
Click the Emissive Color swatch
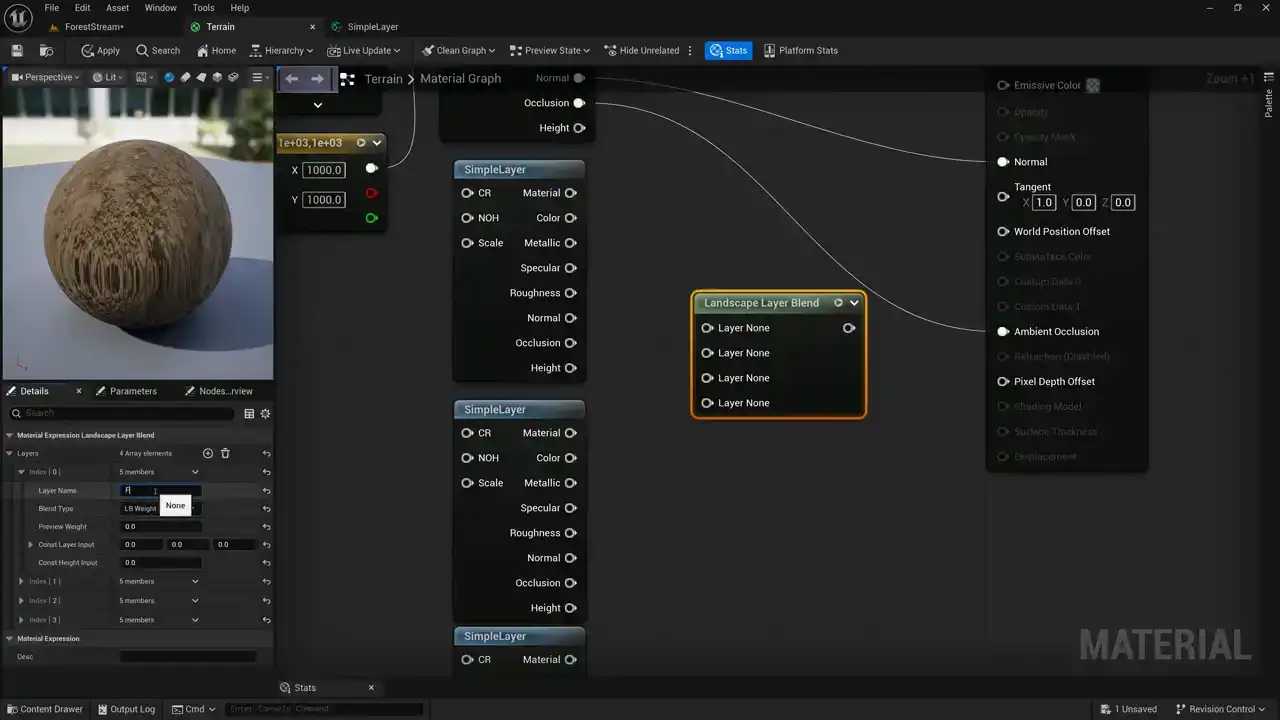1093,86
